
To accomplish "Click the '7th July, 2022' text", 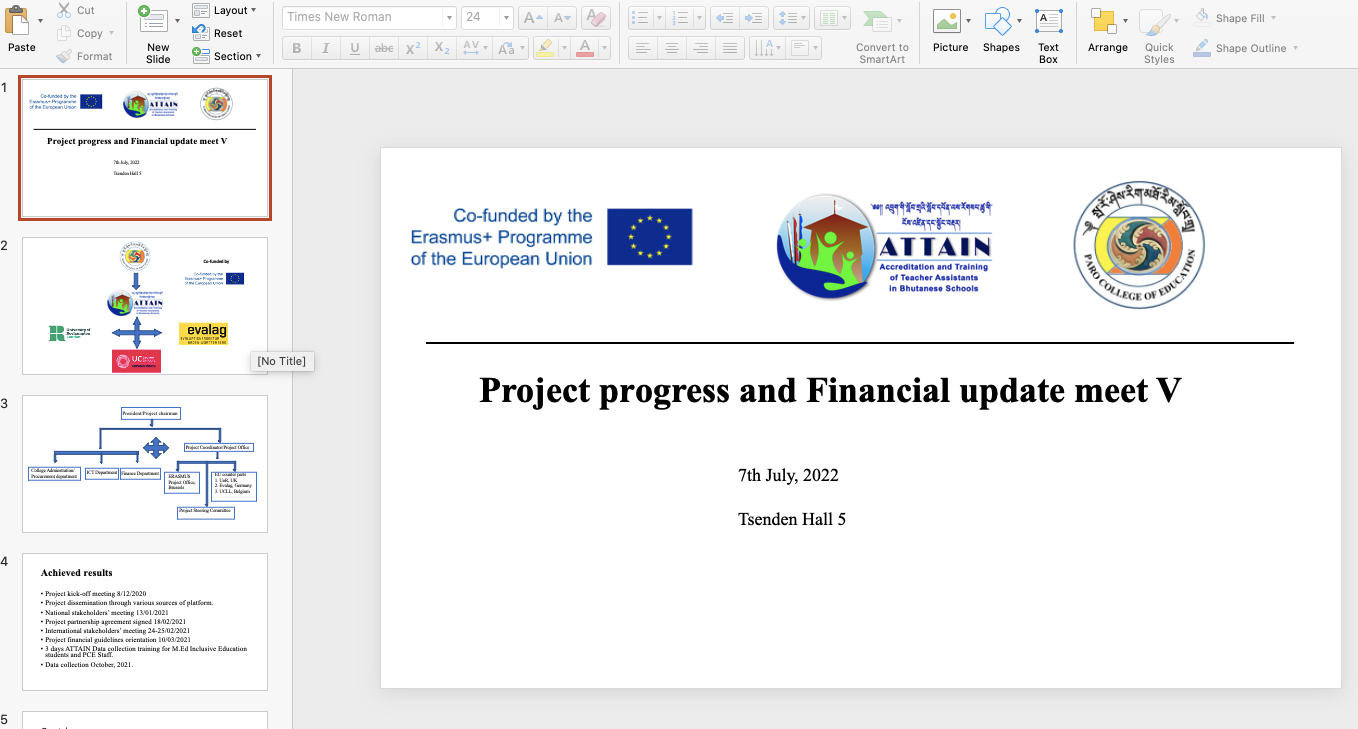I will 788,475.
